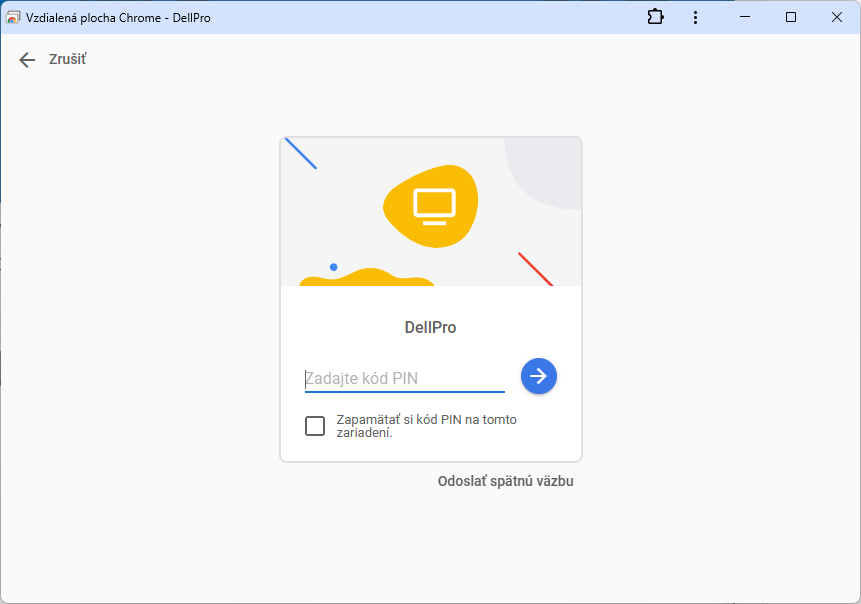Focus the Zadajte kód PIN field
This screenshot has width=861, height=604.
pos(404,378)
